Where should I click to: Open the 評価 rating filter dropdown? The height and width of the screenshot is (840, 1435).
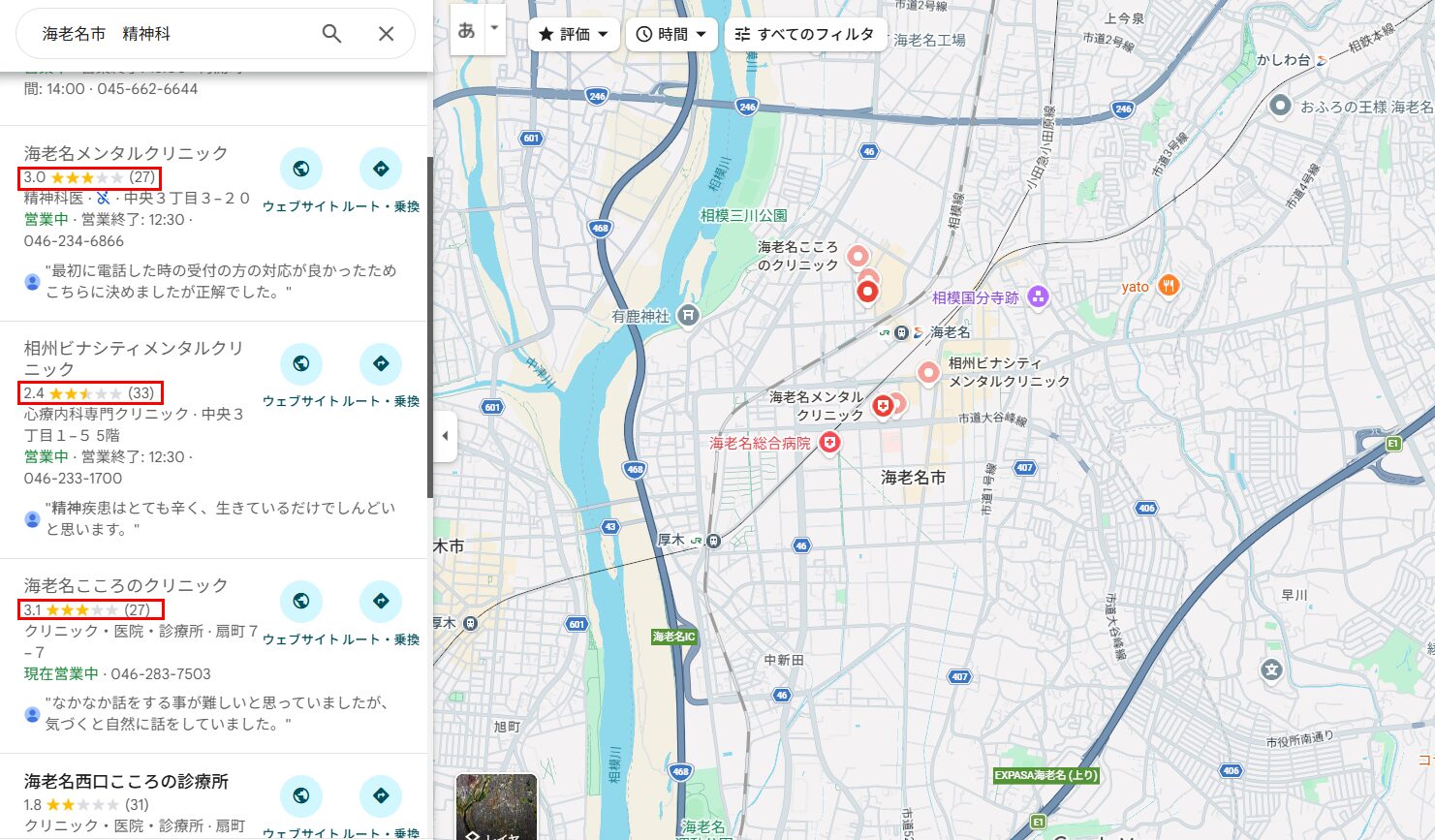click(x=574, y=34)
